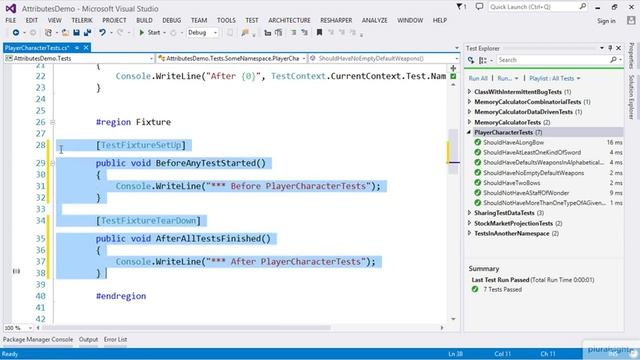This screenshot has height=360, width=640.
Task: Collapse the PlayerCharacterTests group
Action: (x=469, y=132)
